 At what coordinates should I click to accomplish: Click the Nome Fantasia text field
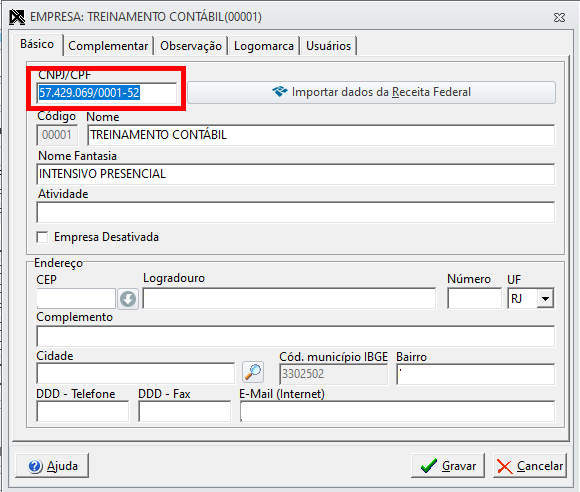[296, 174]
